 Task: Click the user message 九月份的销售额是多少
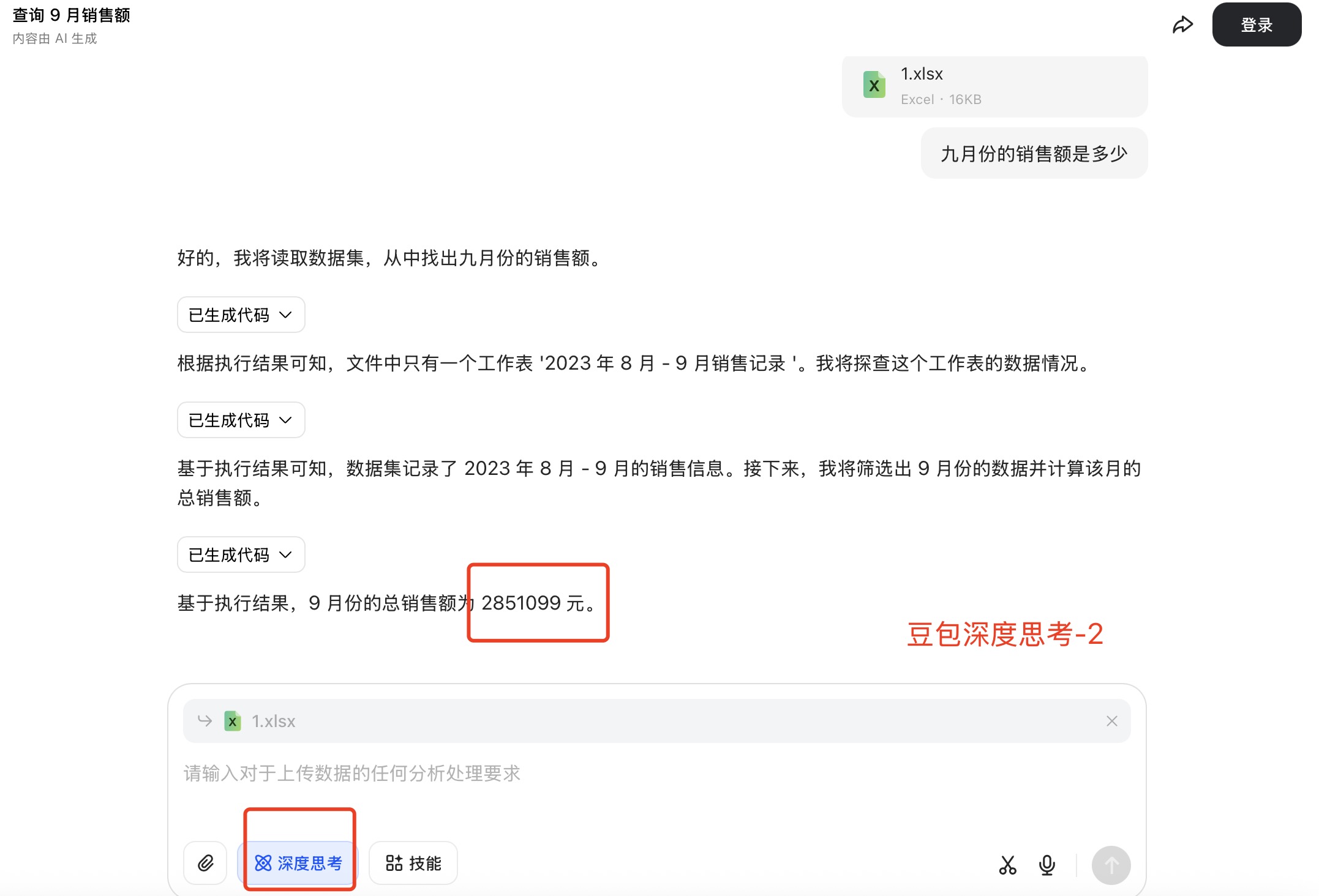[x=1034, y=154]
